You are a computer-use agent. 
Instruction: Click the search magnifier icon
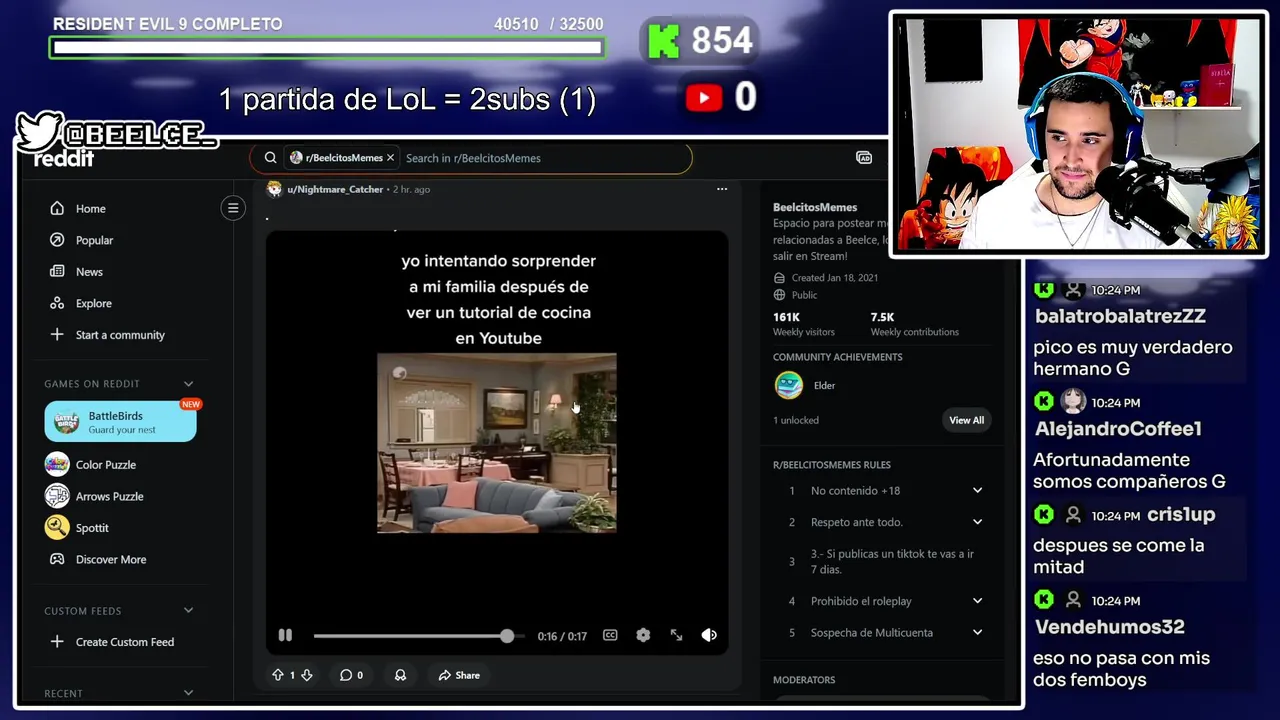(270, 158)
